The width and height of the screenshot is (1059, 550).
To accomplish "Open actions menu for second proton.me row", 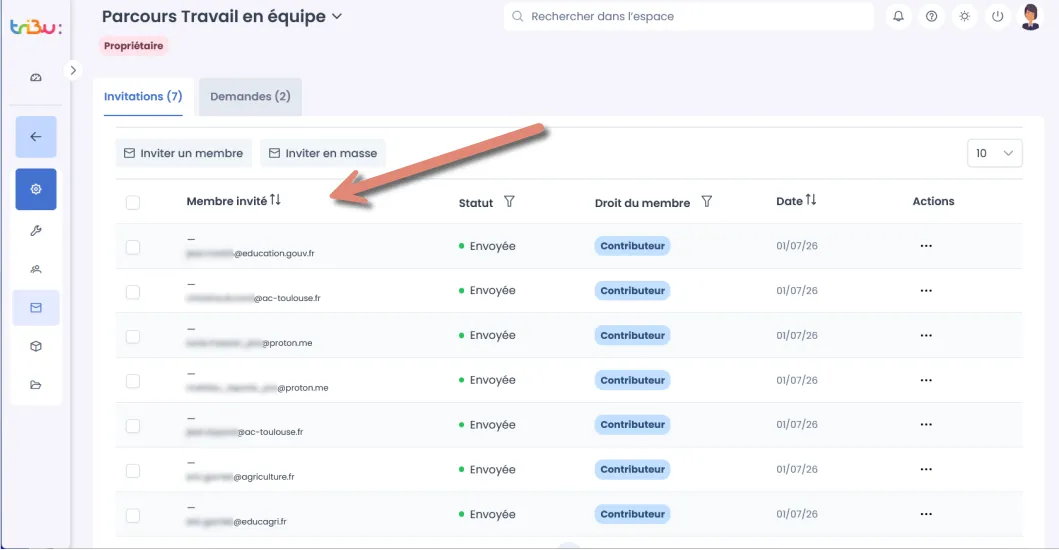I will (926, 380).
